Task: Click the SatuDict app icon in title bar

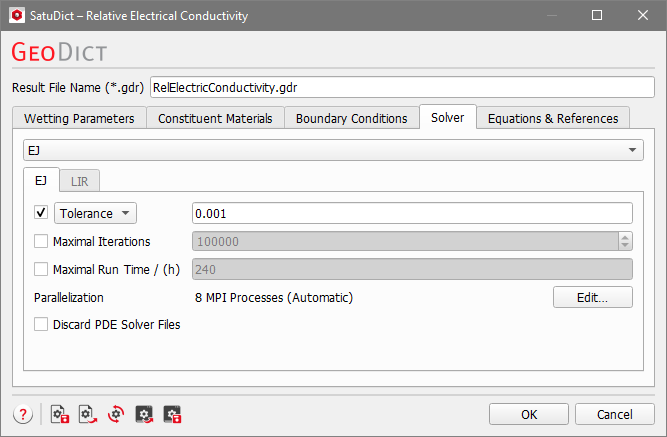Action: [x=17, y=15]
